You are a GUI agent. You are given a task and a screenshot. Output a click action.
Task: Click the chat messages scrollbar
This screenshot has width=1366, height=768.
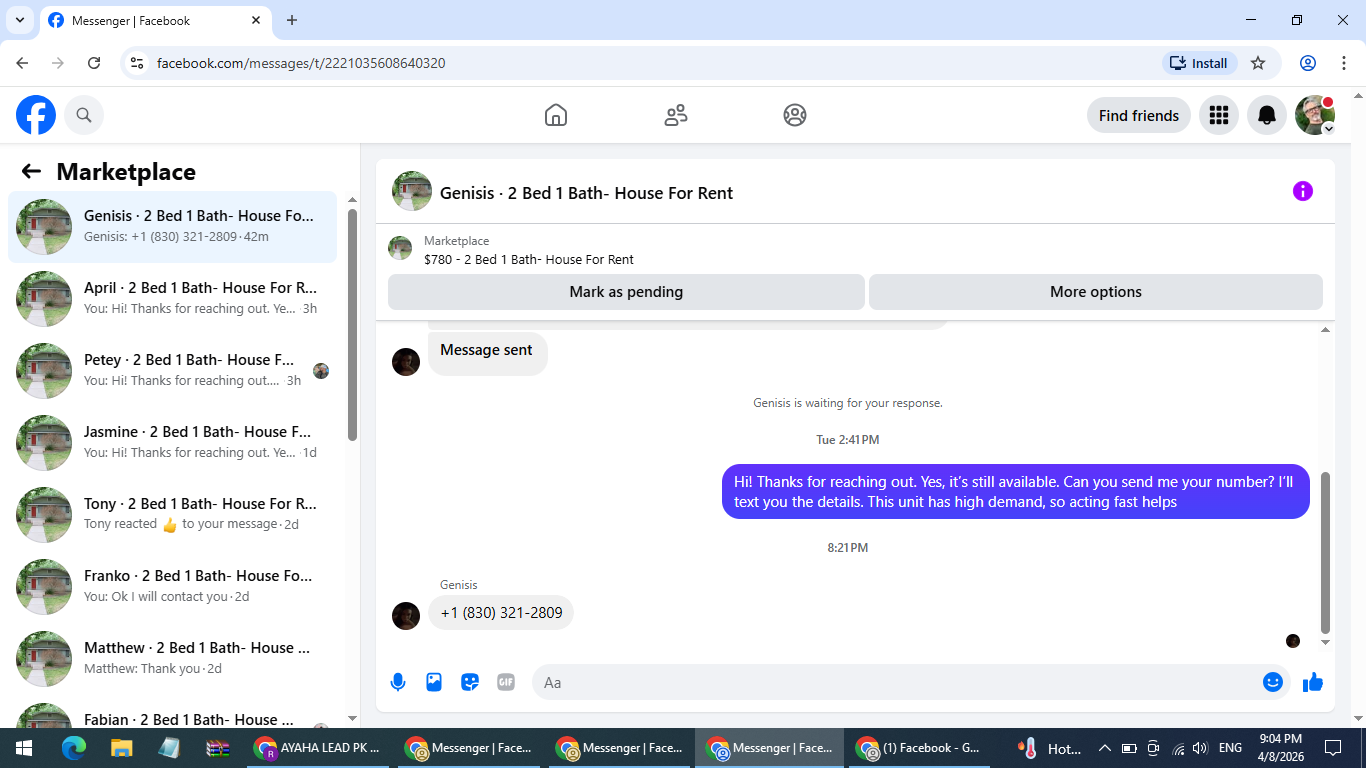[x=1326, y=552]
